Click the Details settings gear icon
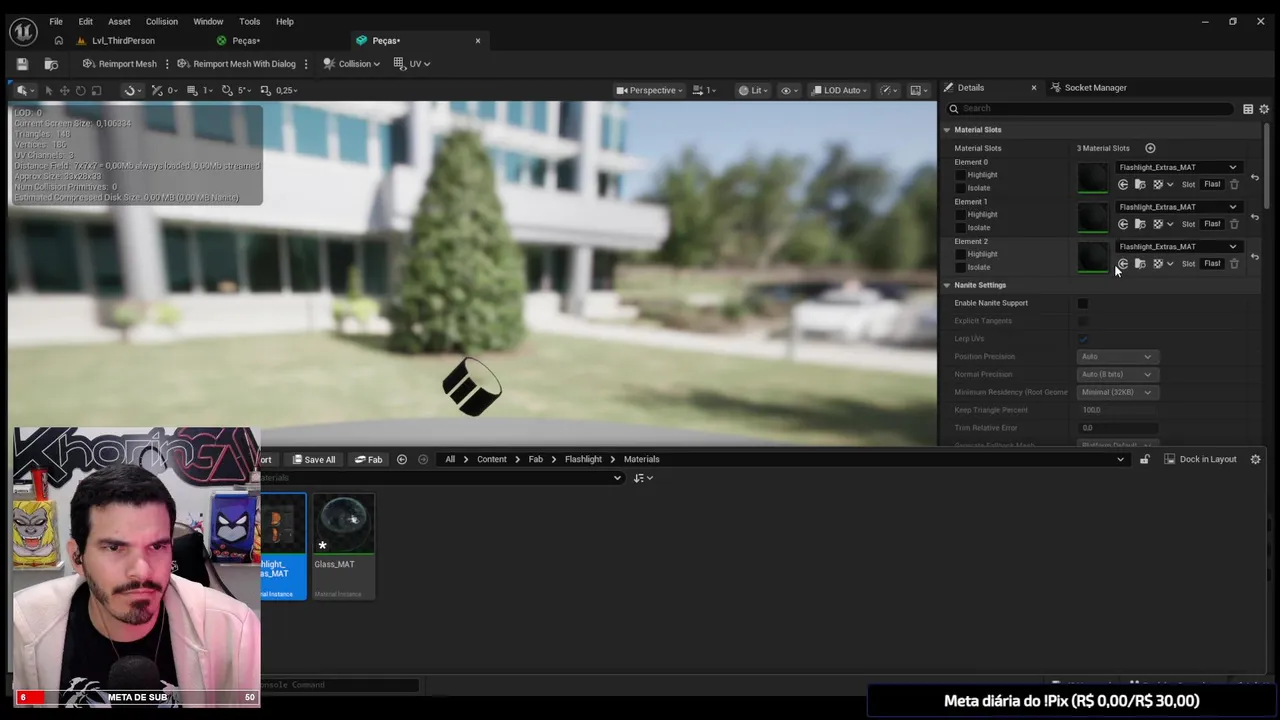Image resolution: width=1280 pixels, height=720 pixels. [1264, 109]
